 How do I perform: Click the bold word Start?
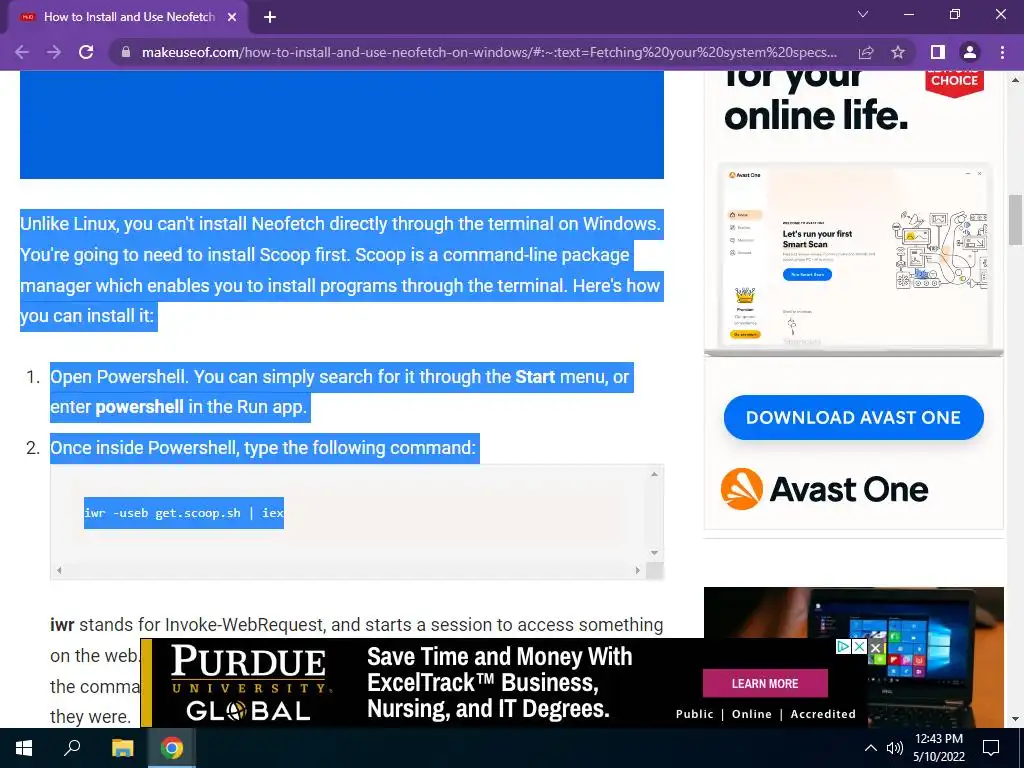[x=535, y=377]
